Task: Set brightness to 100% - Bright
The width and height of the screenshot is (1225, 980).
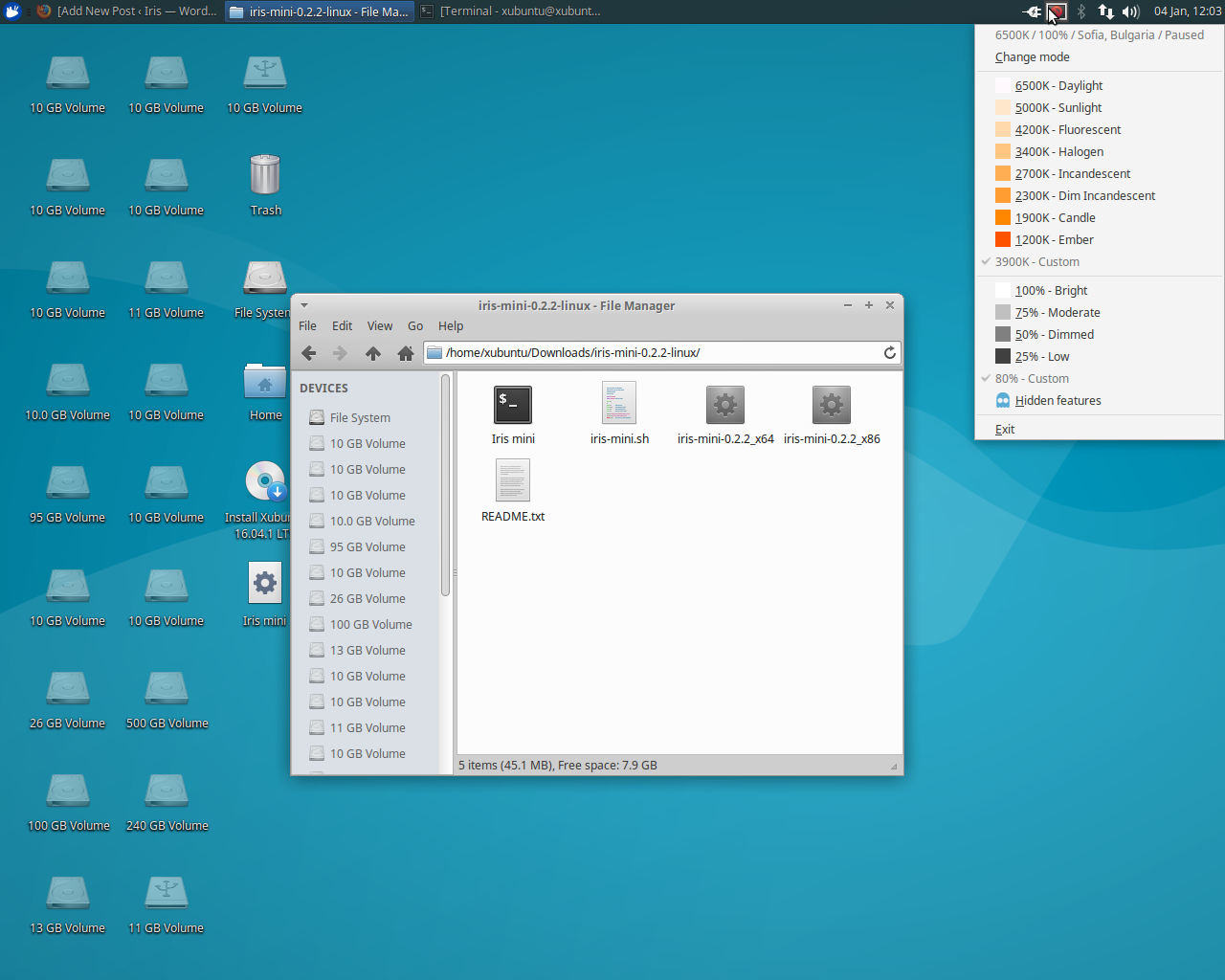Action: coord(1100,290)
